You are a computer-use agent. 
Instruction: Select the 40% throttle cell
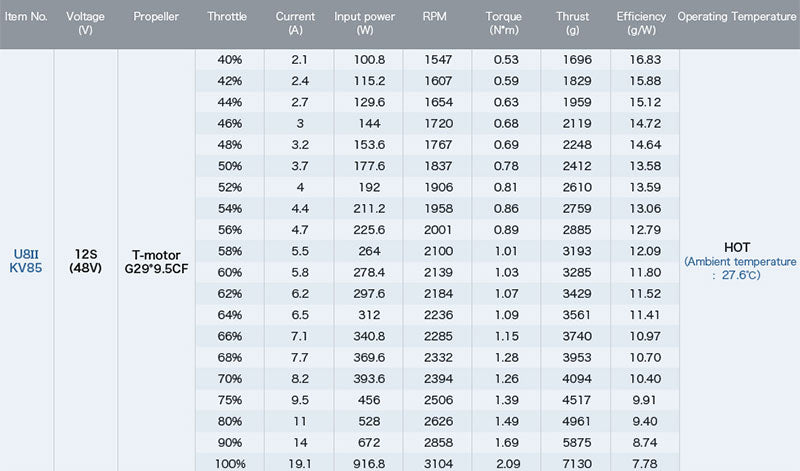(x=229, y=60)
